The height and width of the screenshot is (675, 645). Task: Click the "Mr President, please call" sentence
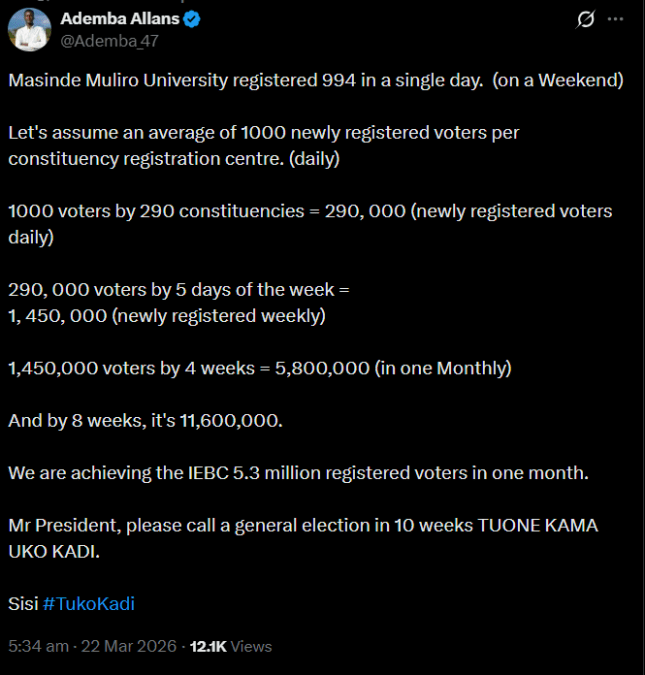303,538
